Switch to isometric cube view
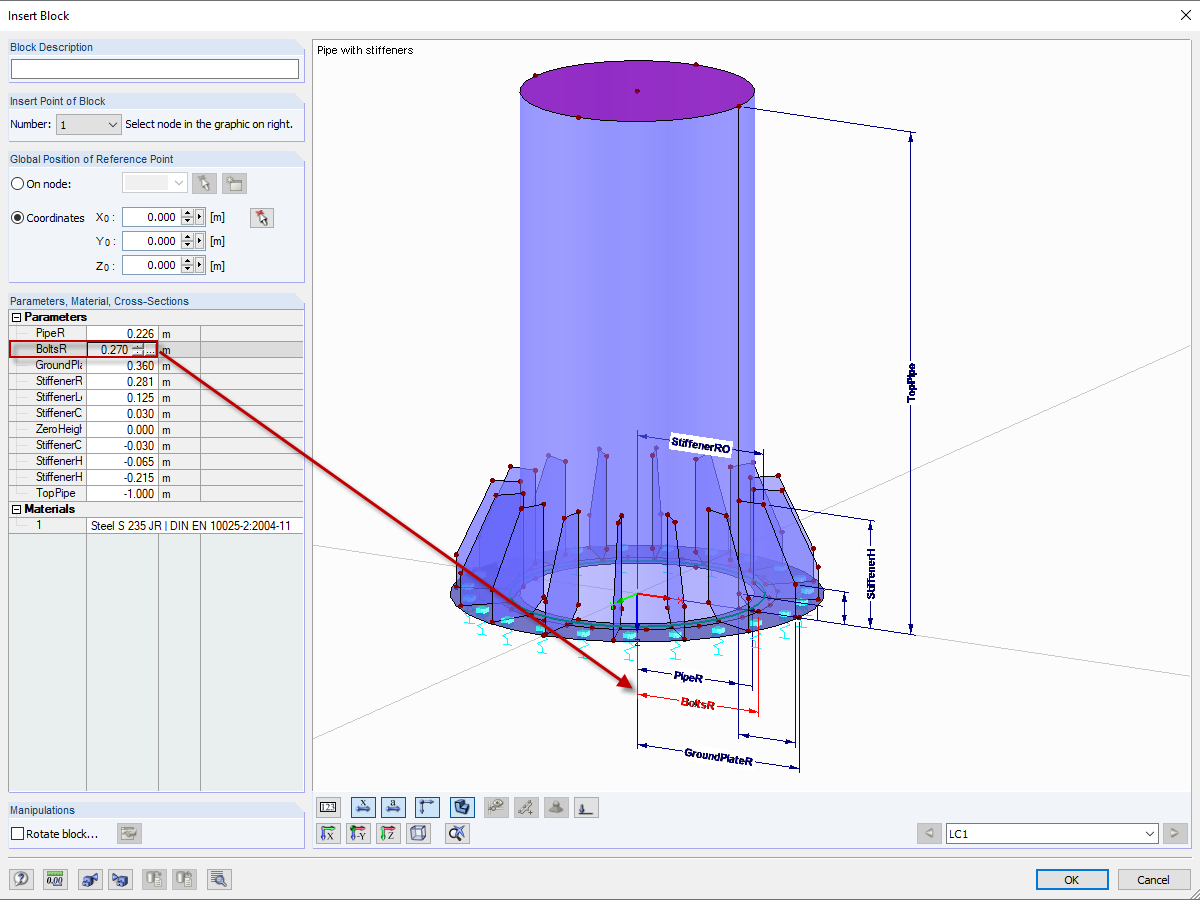Screen dimensions: 1200x900 coord(419,833)
